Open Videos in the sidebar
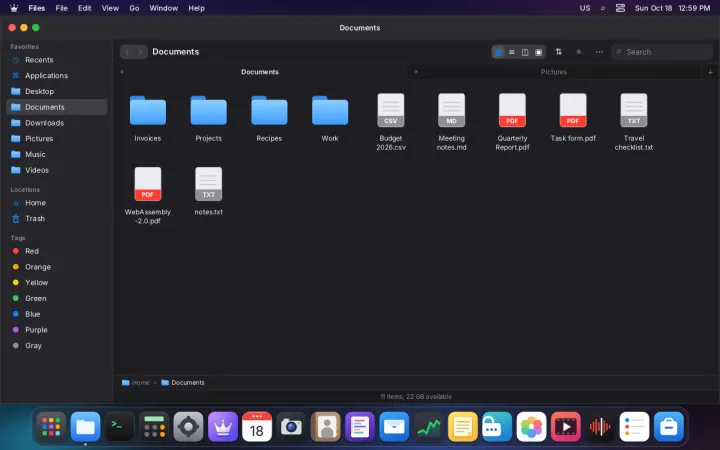Image resolution: width=720 pixels, height=450 pixels. tap(56, 170)
